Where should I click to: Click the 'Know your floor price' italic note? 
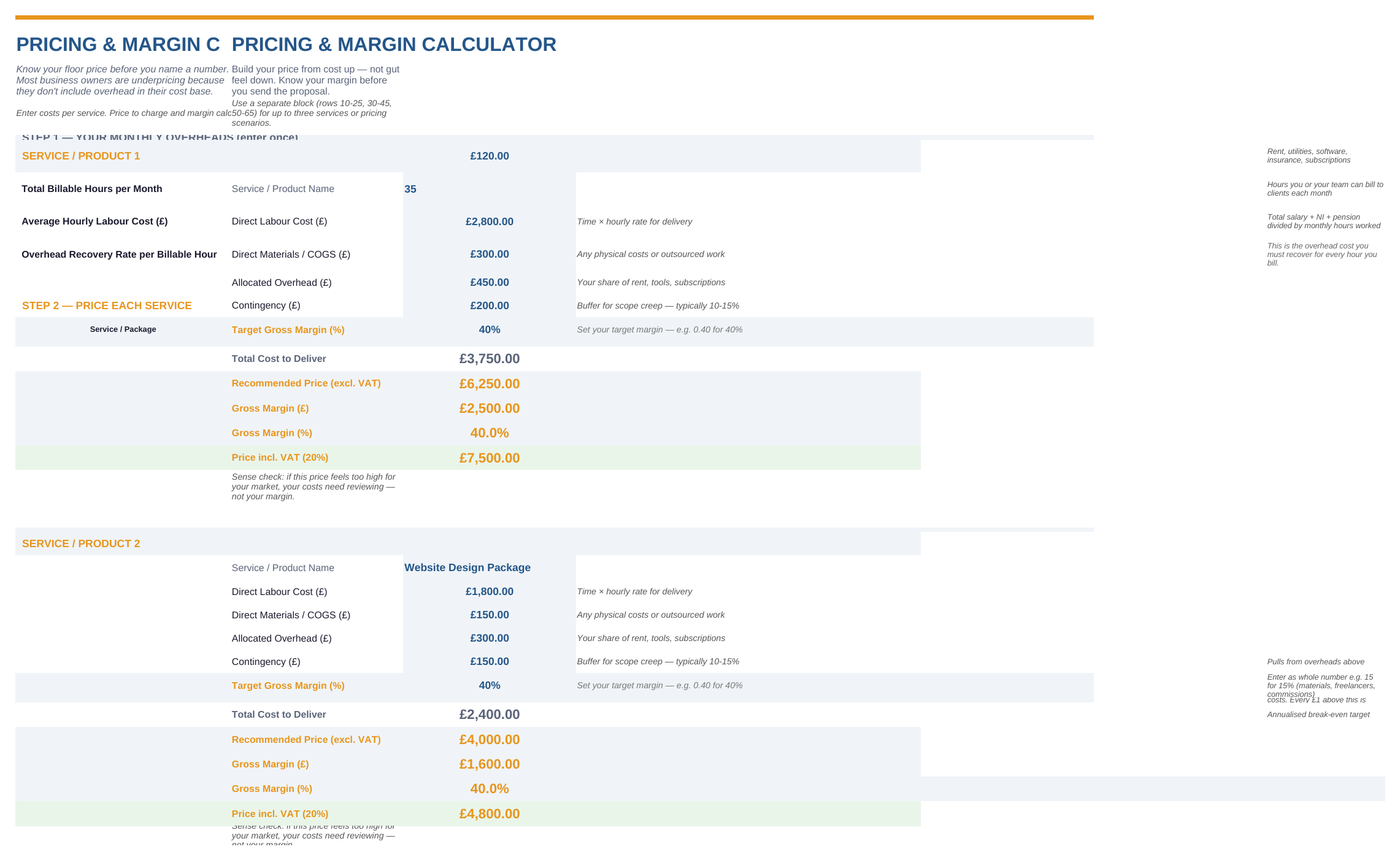pos(123,80)
